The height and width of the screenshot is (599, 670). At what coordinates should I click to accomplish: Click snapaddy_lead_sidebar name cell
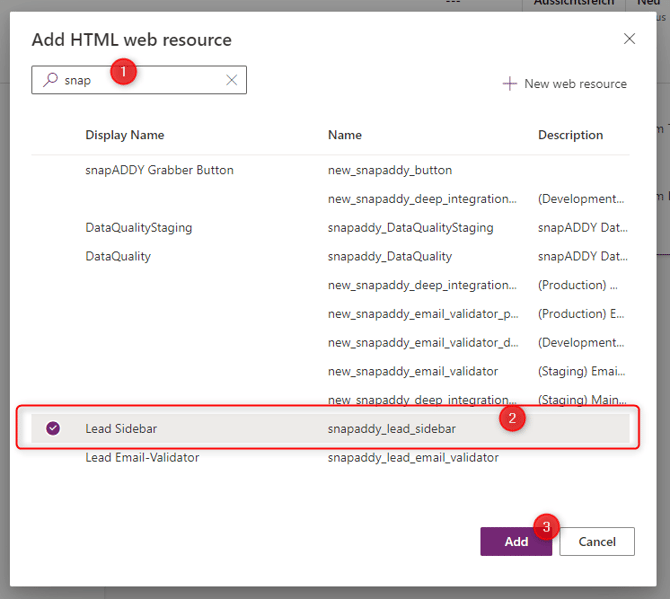pyautogui.click(x=391, y=429)
